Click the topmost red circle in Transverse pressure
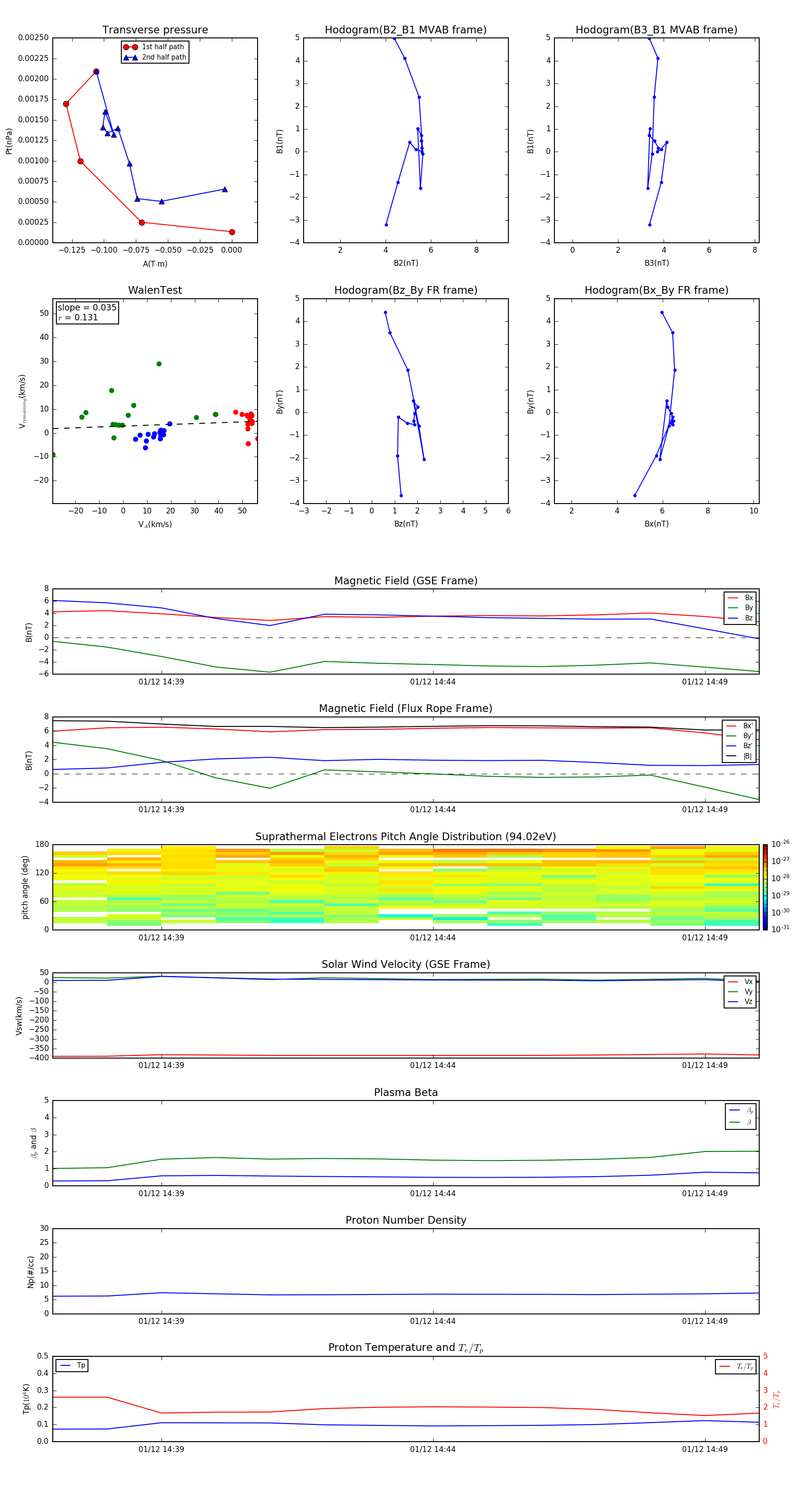This screenshot has width=812, height=1489. click(96, 72)
